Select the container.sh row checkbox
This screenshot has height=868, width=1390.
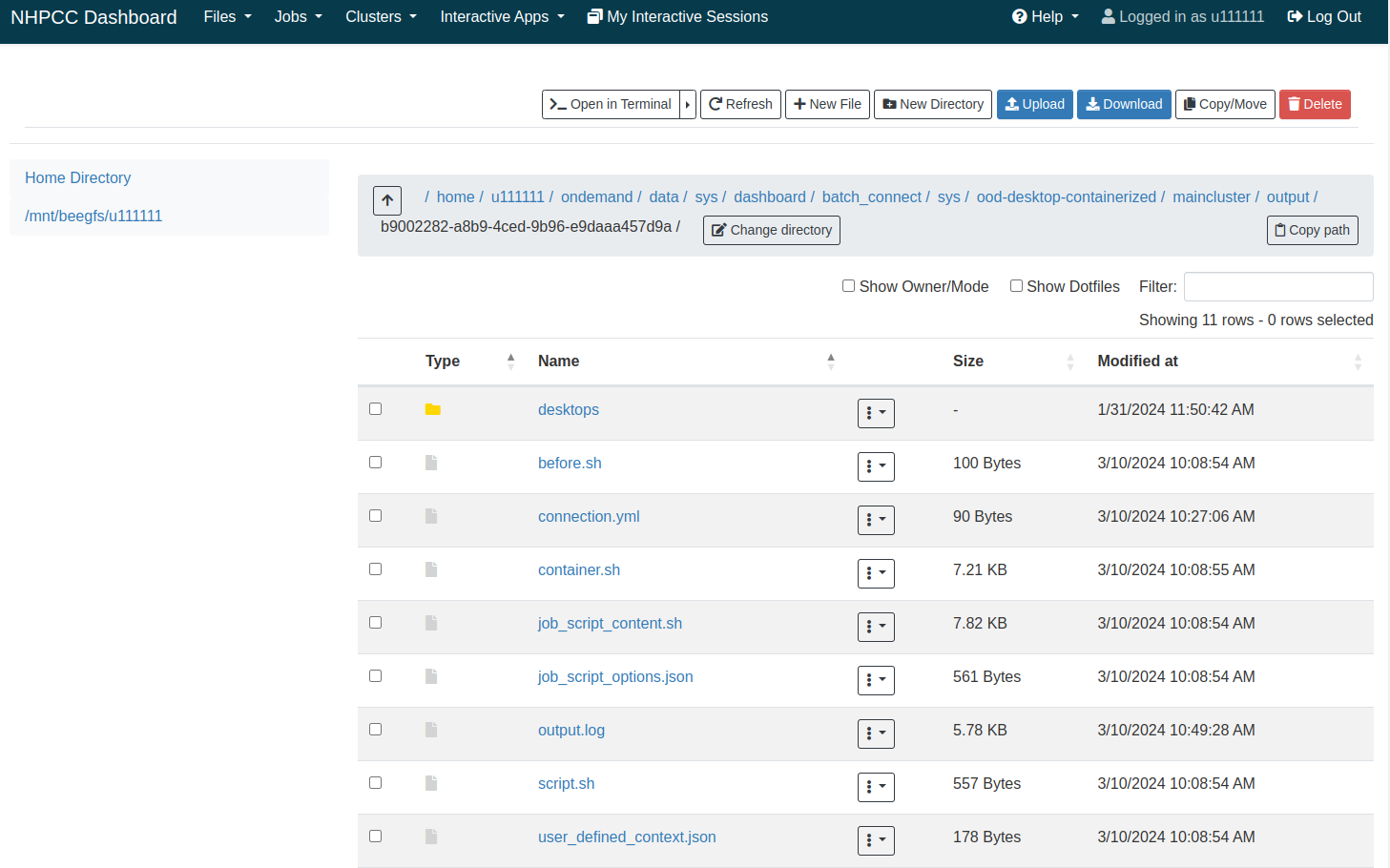(x=376, y=568)
